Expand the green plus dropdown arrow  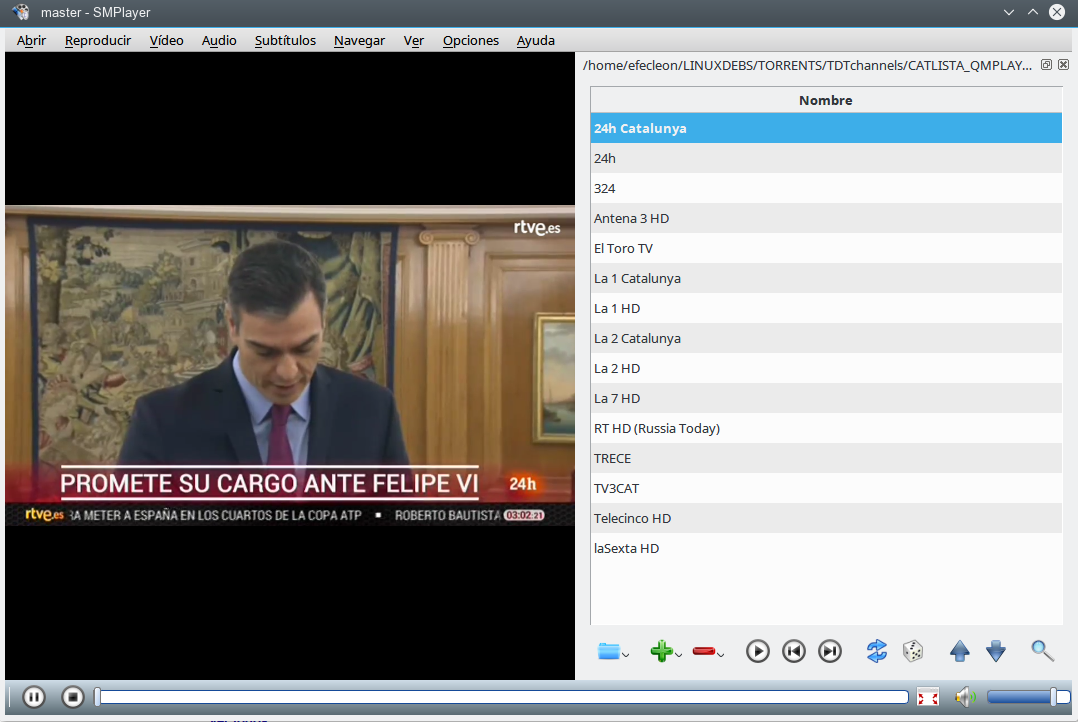679,655
